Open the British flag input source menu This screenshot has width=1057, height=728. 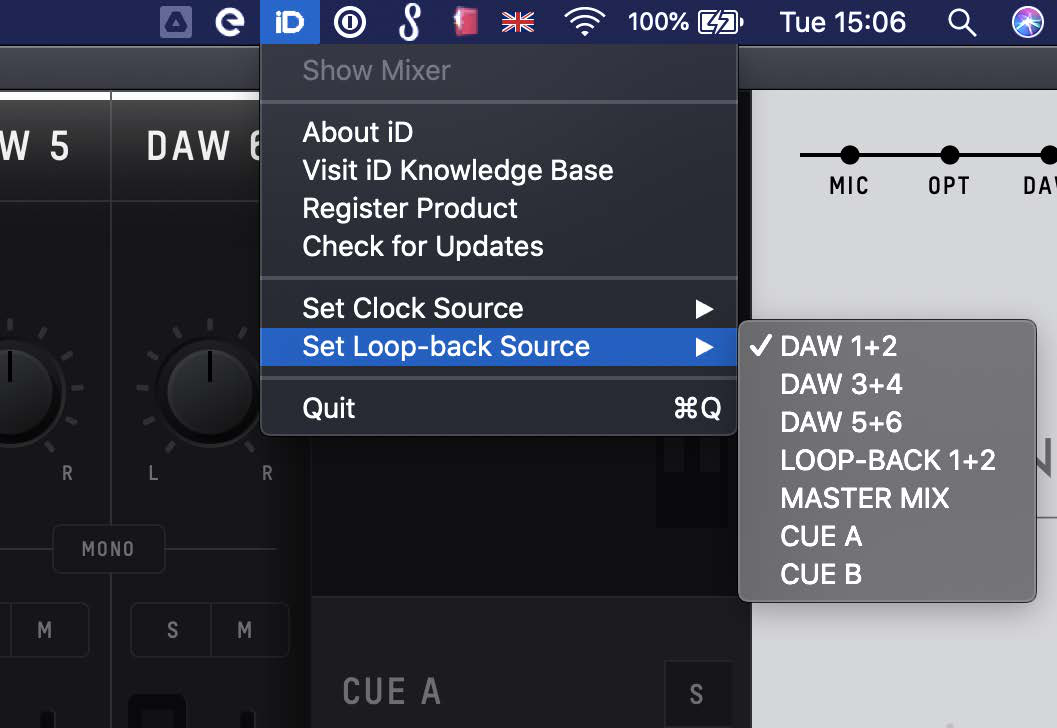[x=518, y=22]
